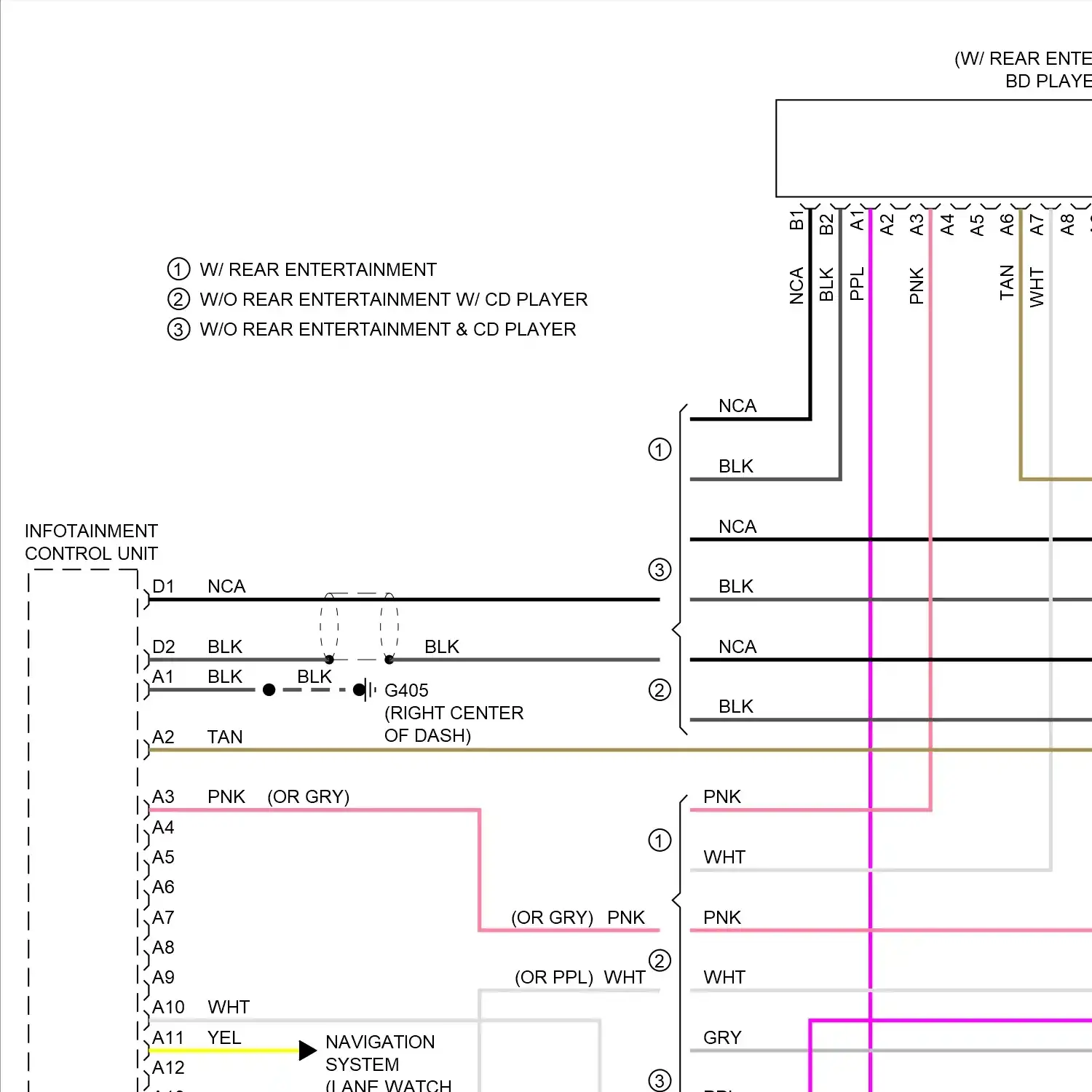This screenshot has width=1092, height=1092.
Task: Click the circled 1 in the legend
Action: tap(178, 269)
